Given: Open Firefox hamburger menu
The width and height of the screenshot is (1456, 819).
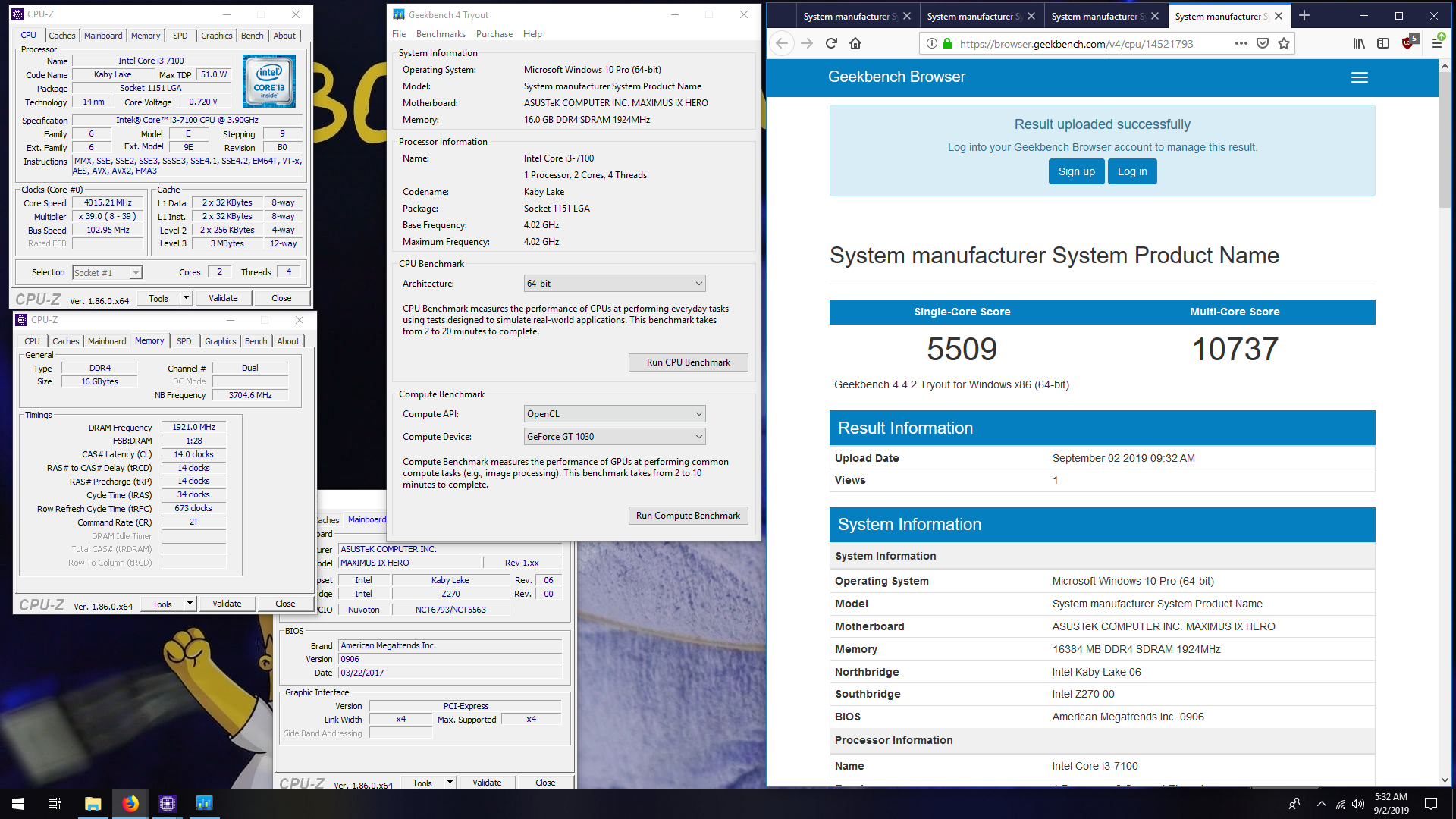Looking at the screenshot, I should [x=1436, y=43].
